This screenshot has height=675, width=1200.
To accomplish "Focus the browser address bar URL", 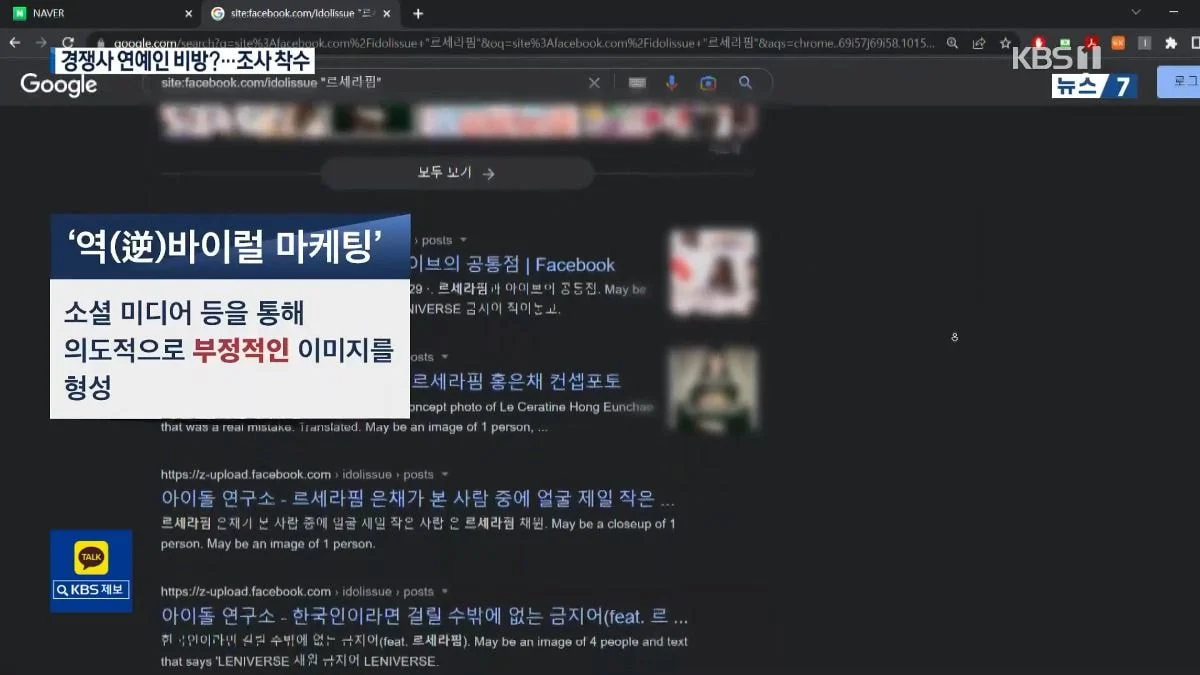I will coord(525,43).
